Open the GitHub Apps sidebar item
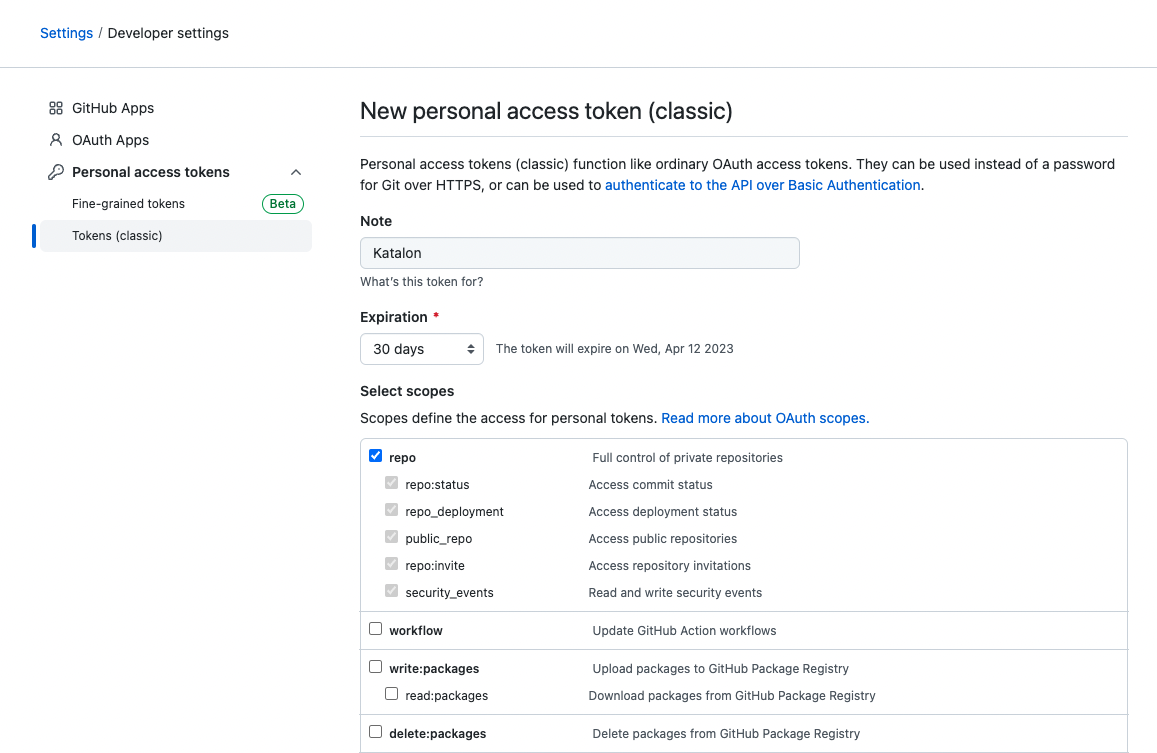The width and height of the screenshot is (1157, 753). (113, 108)
